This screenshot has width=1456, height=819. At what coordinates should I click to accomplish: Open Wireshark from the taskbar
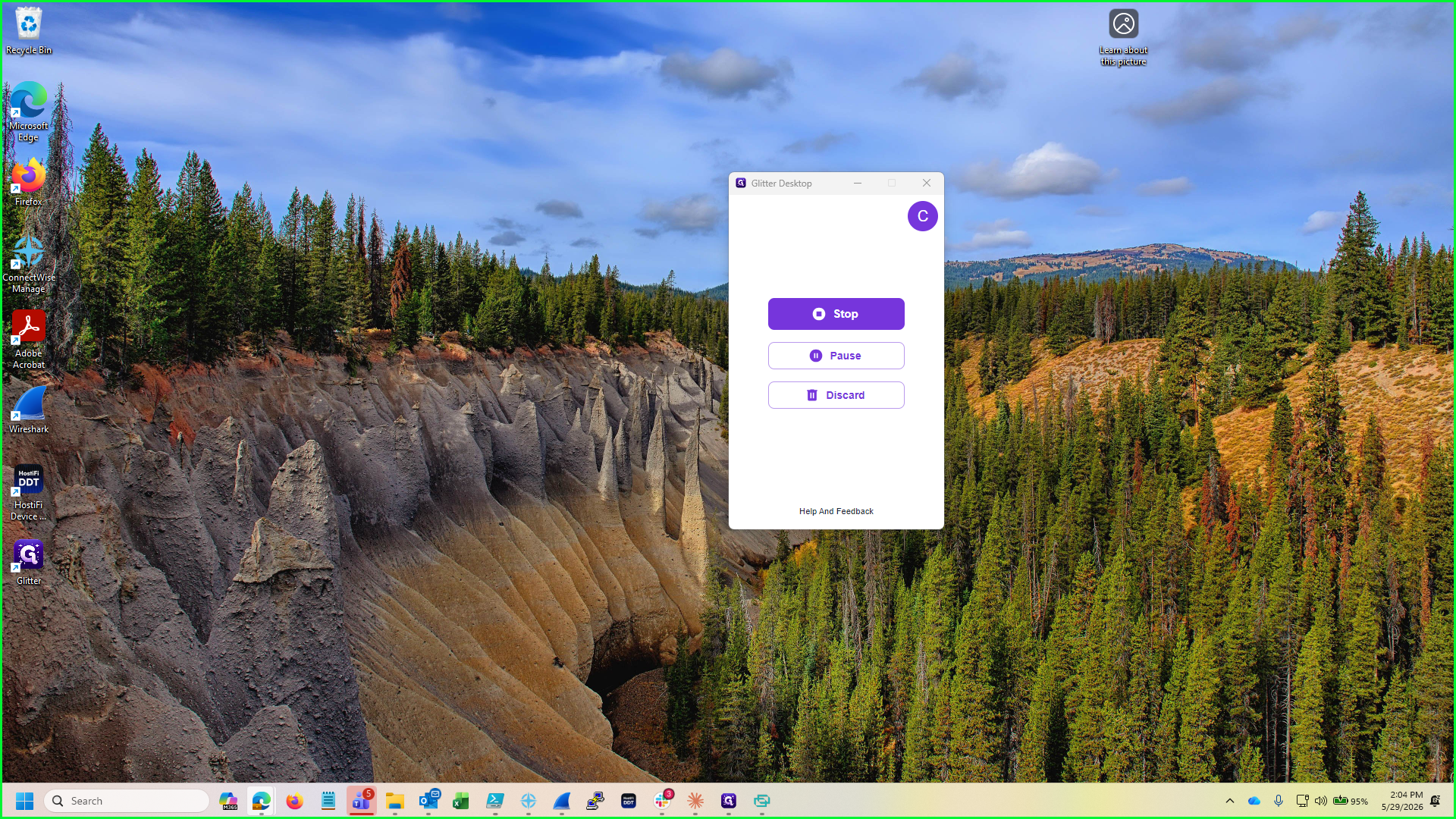point(562,801)
